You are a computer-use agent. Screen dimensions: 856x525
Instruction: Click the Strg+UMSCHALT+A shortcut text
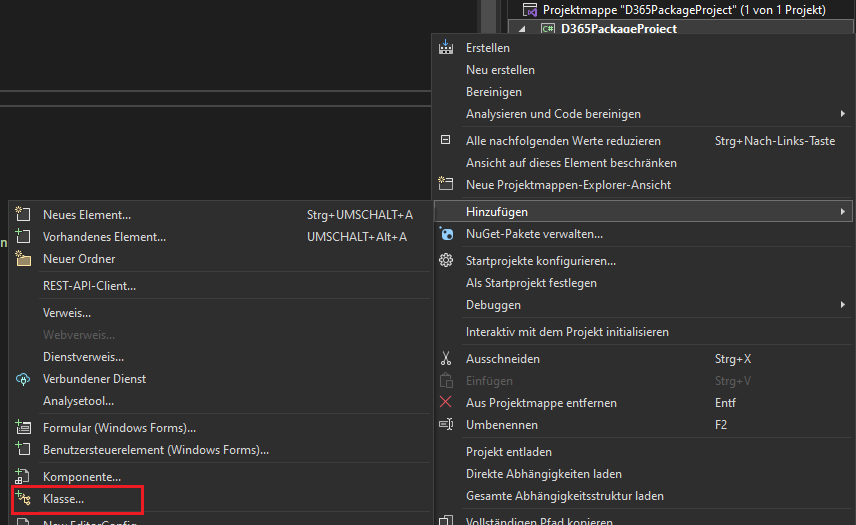pos(360,214)
